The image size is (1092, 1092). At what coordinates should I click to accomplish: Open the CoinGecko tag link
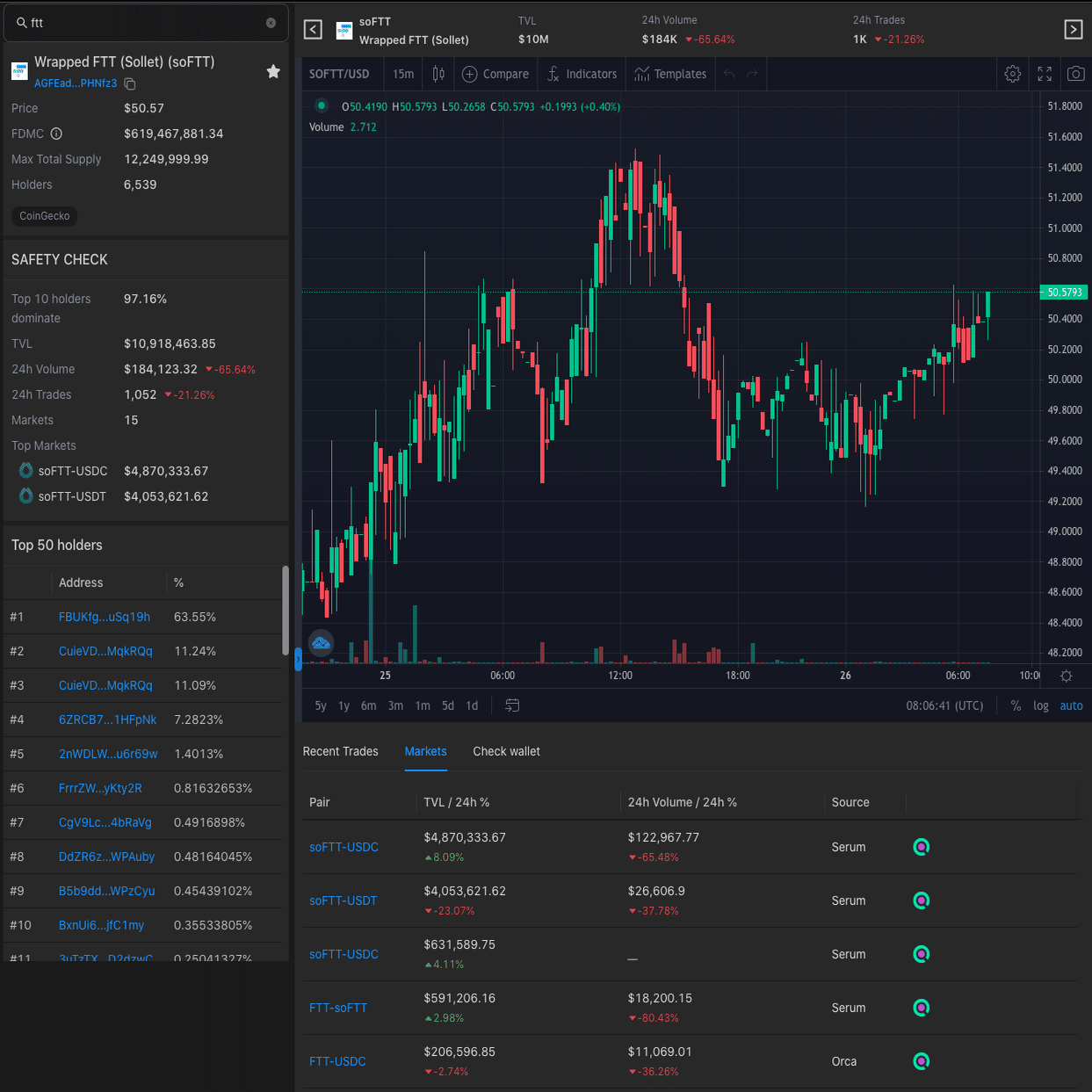pyautogui.click(x=45, y=216)
